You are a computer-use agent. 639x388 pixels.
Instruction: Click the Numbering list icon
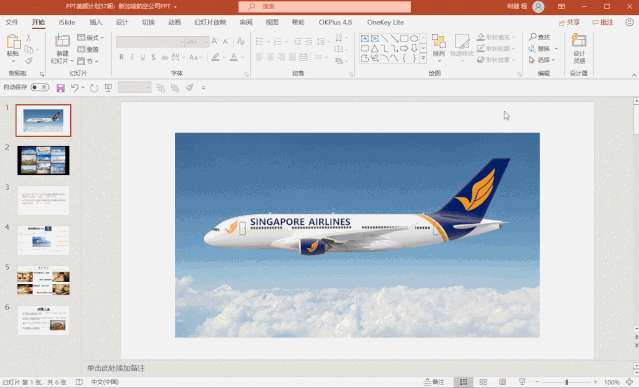coord(278,41)
